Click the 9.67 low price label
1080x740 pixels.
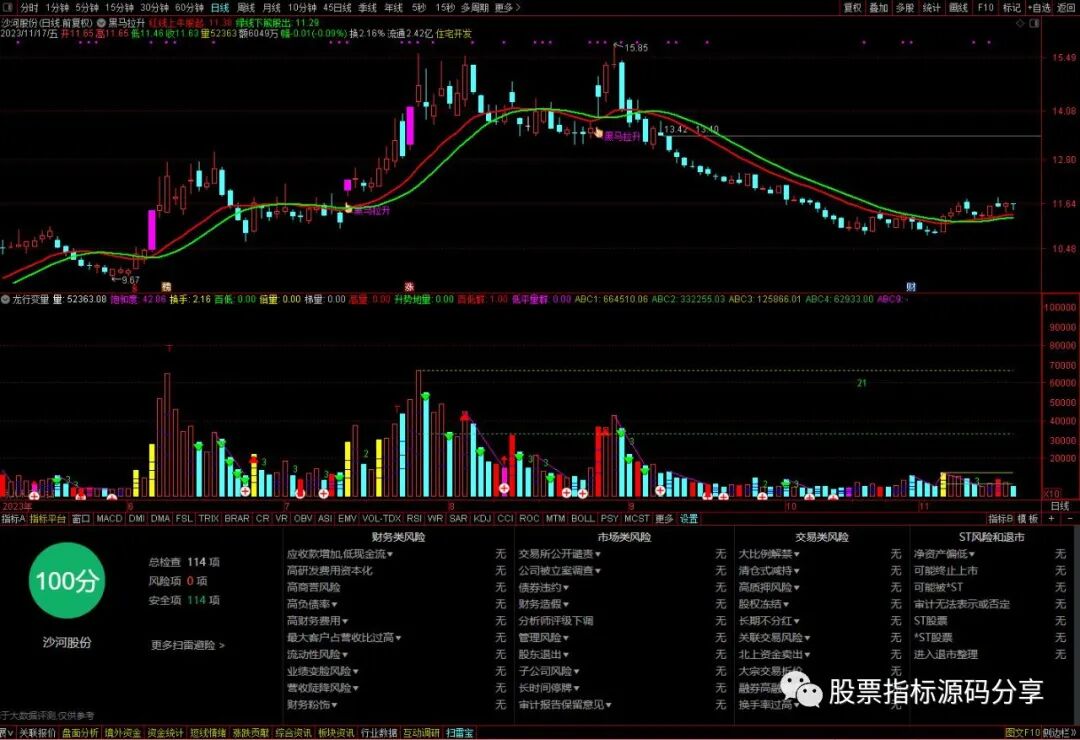[129, 280]
